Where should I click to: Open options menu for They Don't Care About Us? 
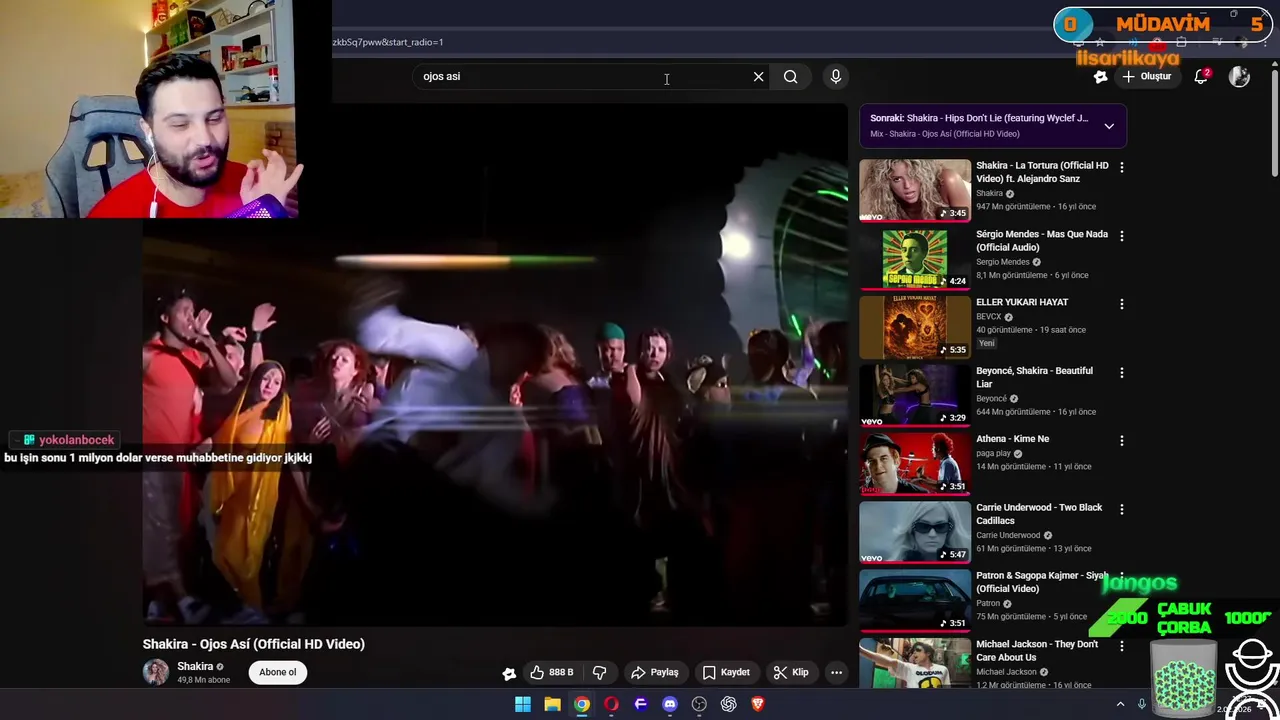tap(1121, 646)
